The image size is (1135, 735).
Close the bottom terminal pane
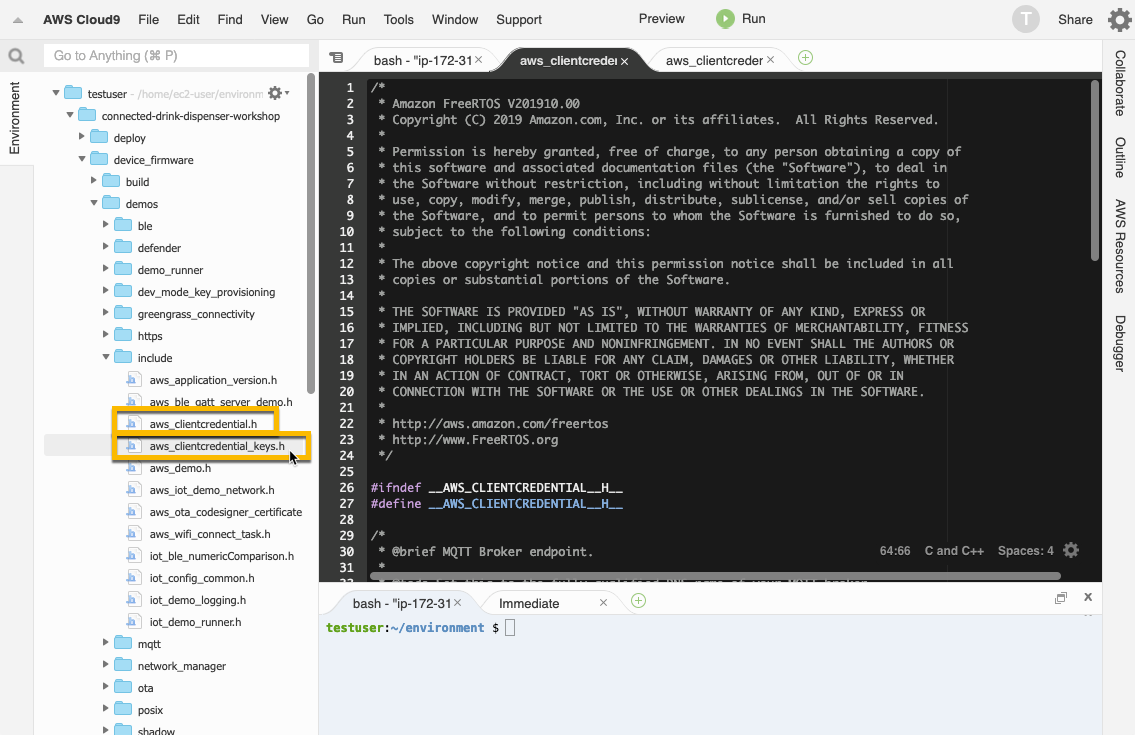tap(1088, 597)
